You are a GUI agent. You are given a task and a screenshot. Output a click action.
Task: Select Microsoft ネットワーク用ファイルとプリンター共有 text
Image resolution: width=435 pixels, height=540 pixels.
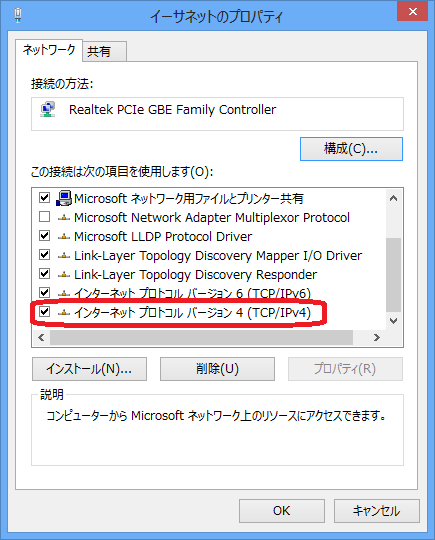[x=189, y=199]
